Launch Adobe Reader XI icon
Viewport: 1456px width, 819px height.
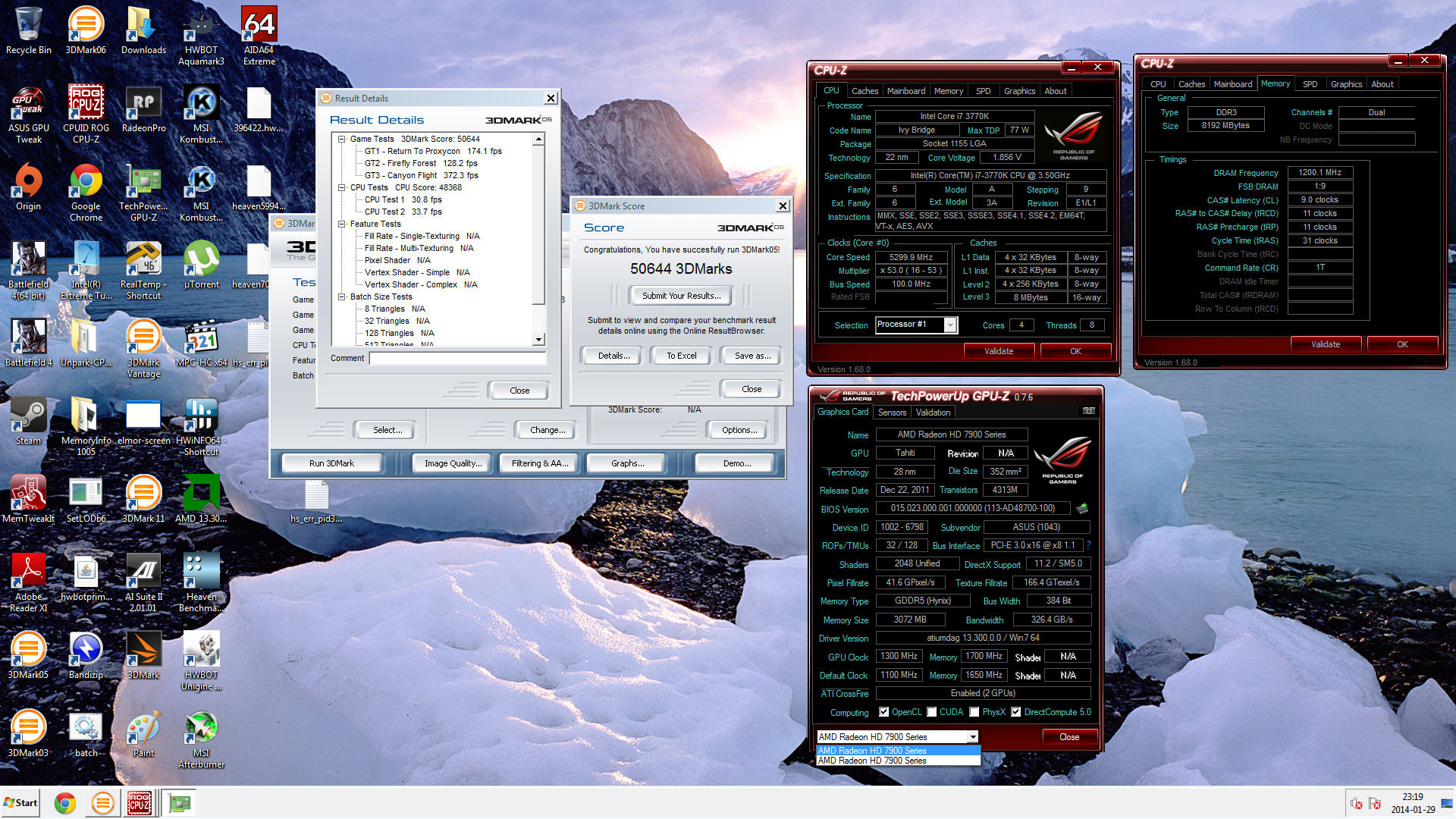coord(28,582)
